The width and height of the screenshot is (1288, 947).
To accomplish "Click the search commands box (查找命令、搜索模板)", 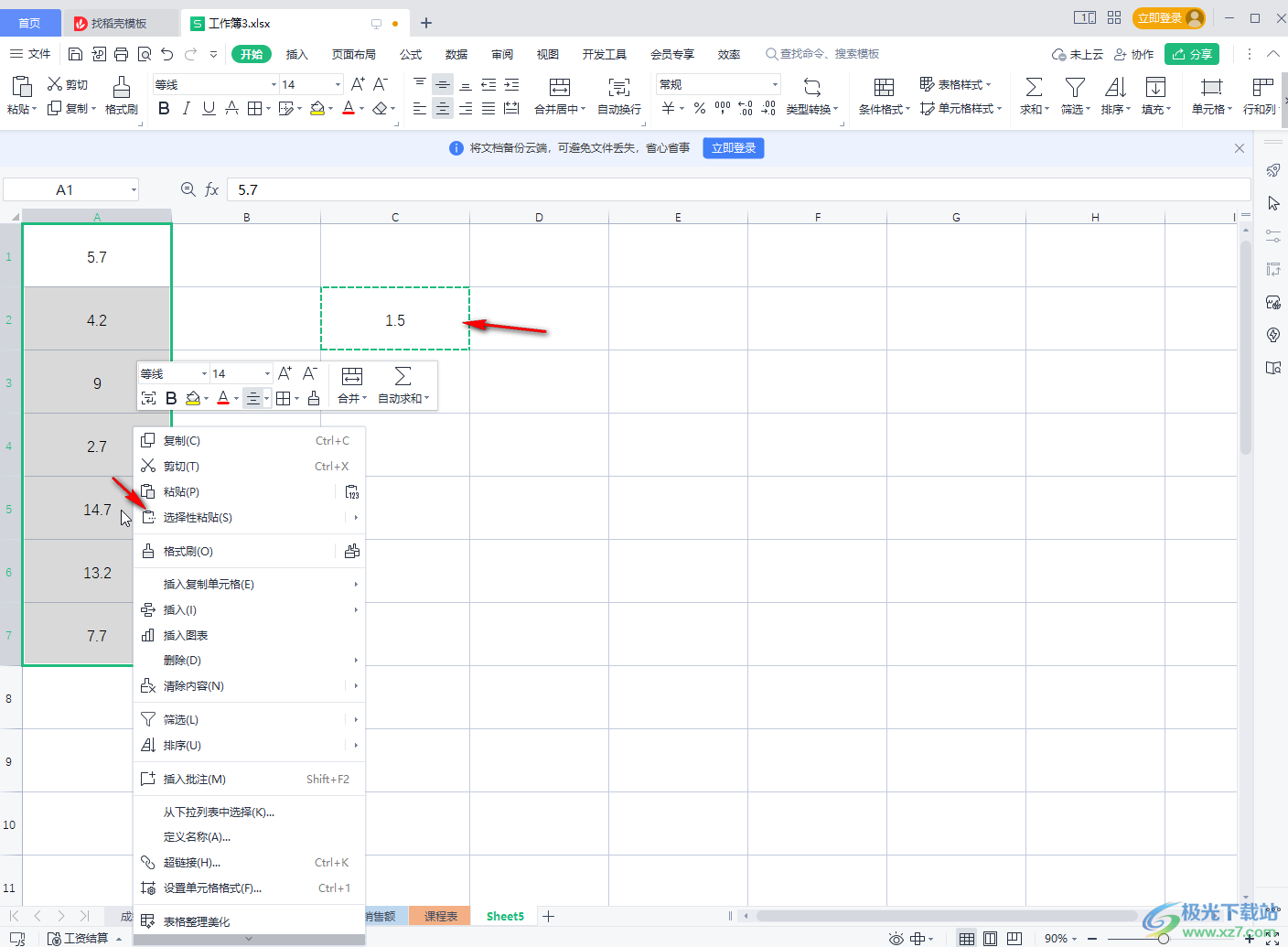I will (x=822, y=54).
